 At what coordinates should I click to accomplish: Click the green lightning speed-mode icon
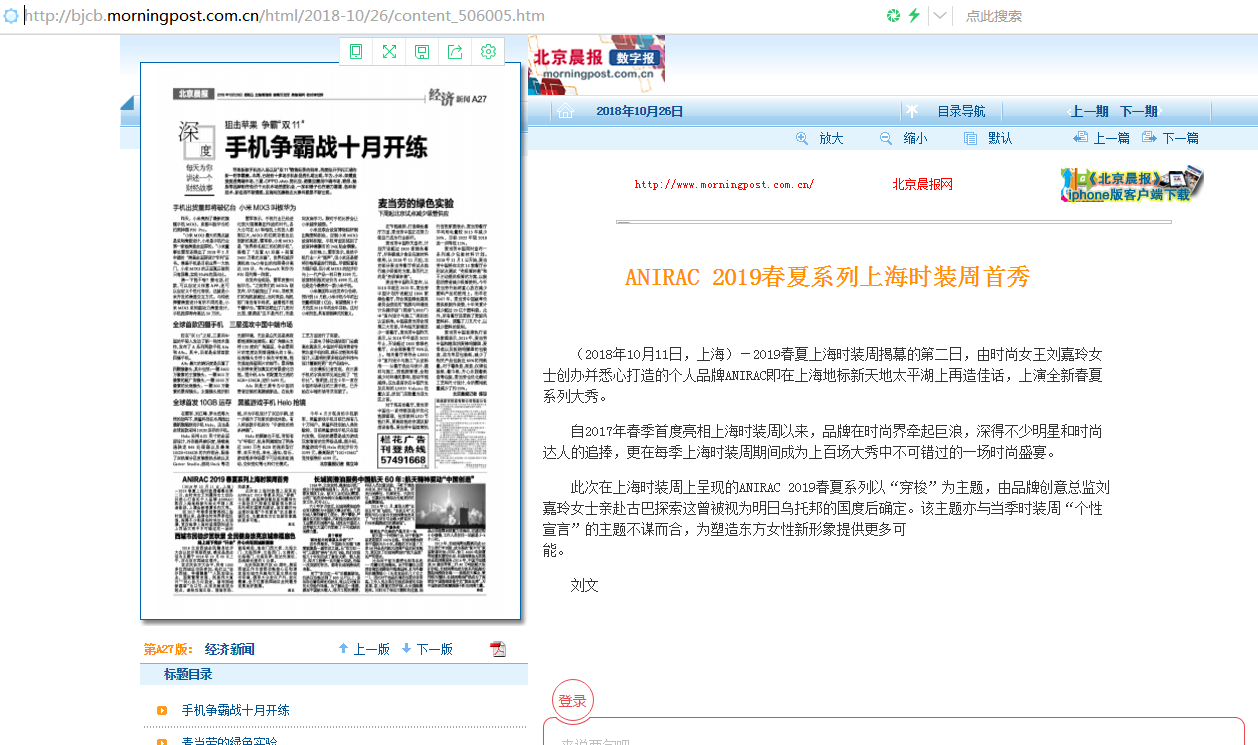914,15
